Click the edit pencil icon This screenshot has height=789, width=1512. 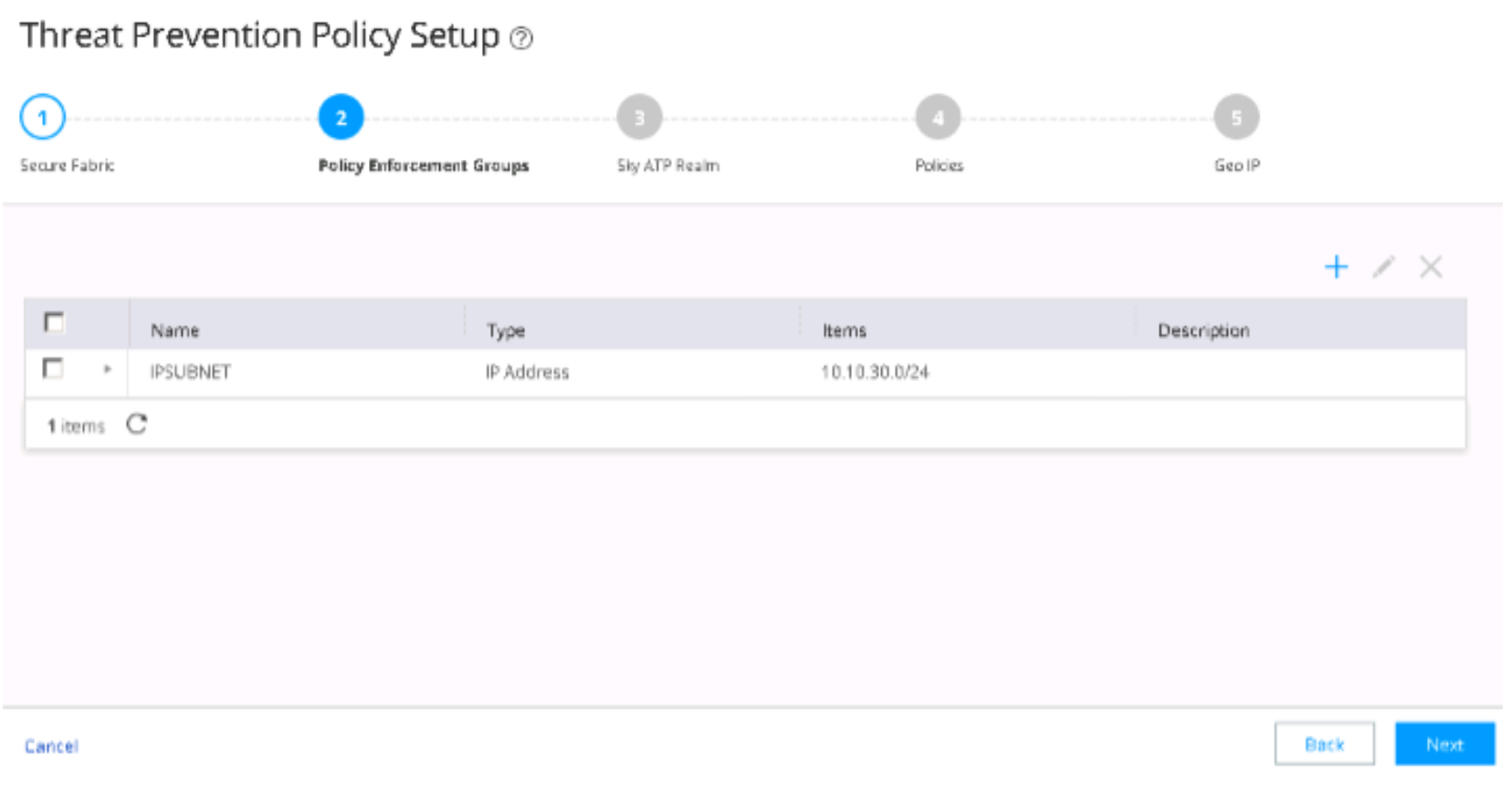[1383, 267]
